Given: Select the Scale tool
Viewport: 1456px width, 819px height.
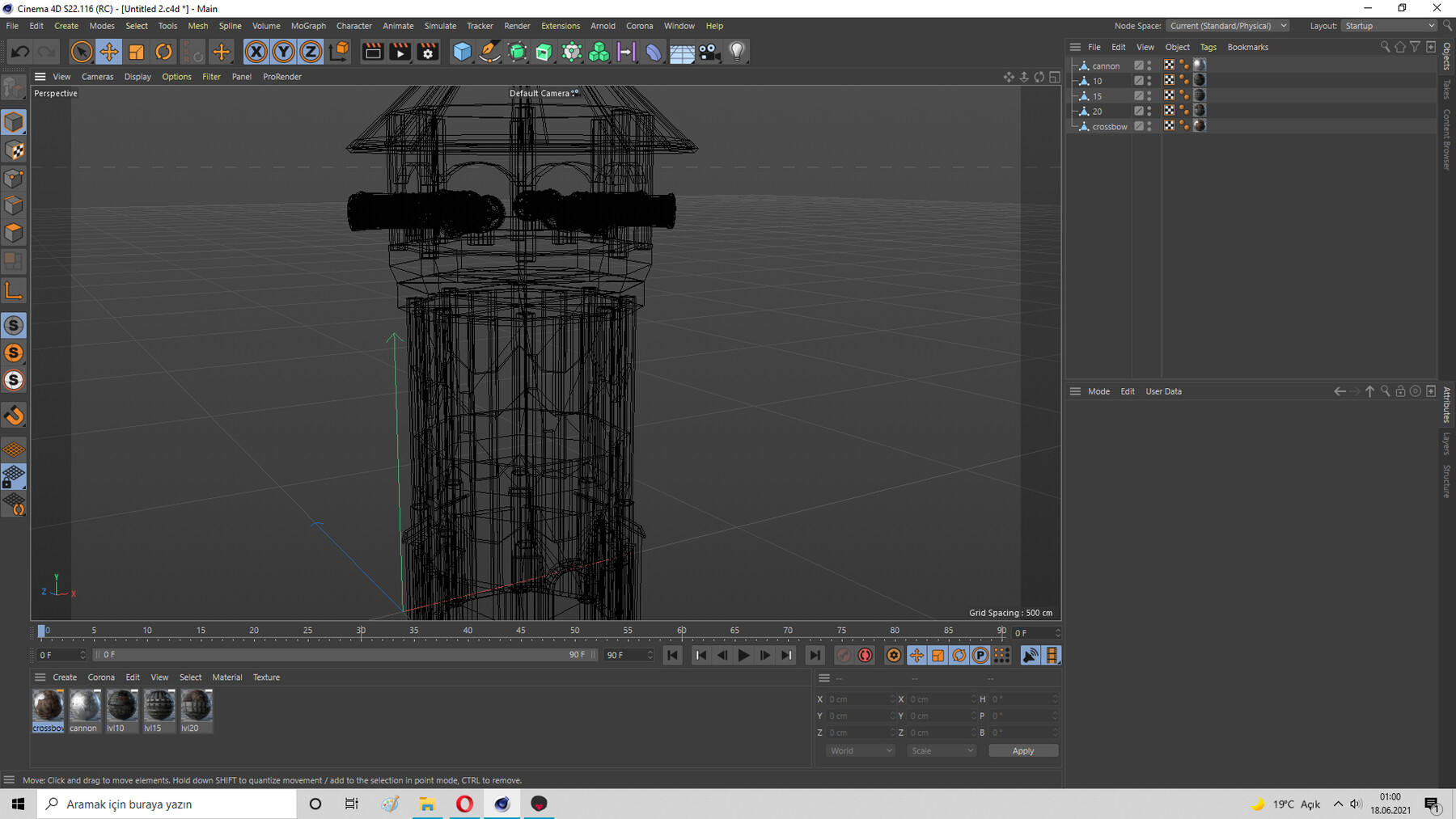Looking at the screenshot, I should pos(136,53).
